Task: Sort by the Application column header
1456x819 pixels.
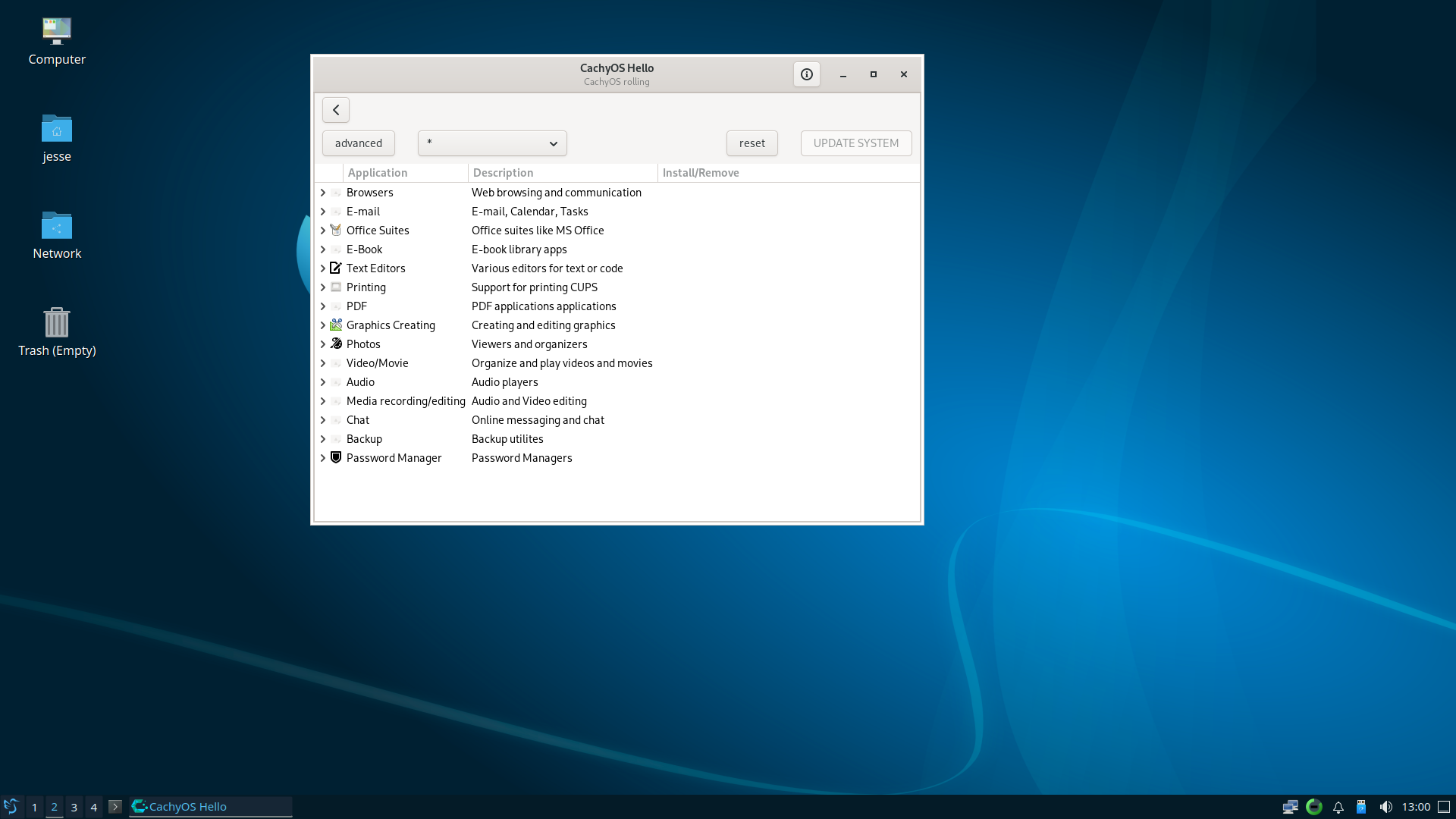Action: click(405, 173)
